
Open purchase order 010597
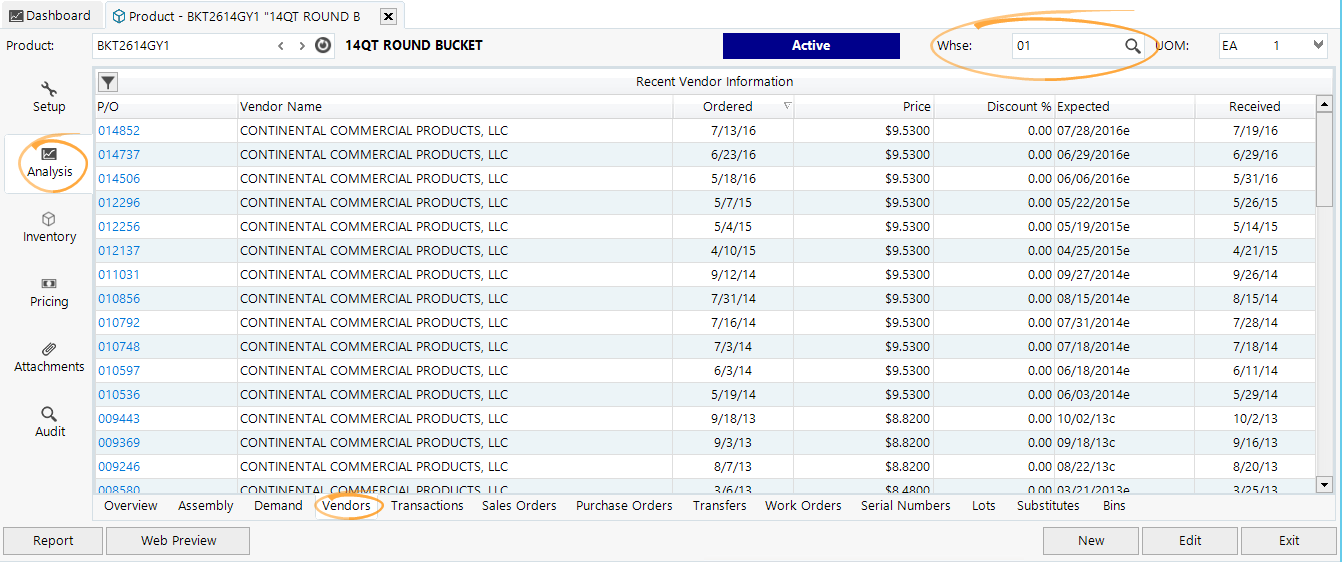(x=119, y=371)
